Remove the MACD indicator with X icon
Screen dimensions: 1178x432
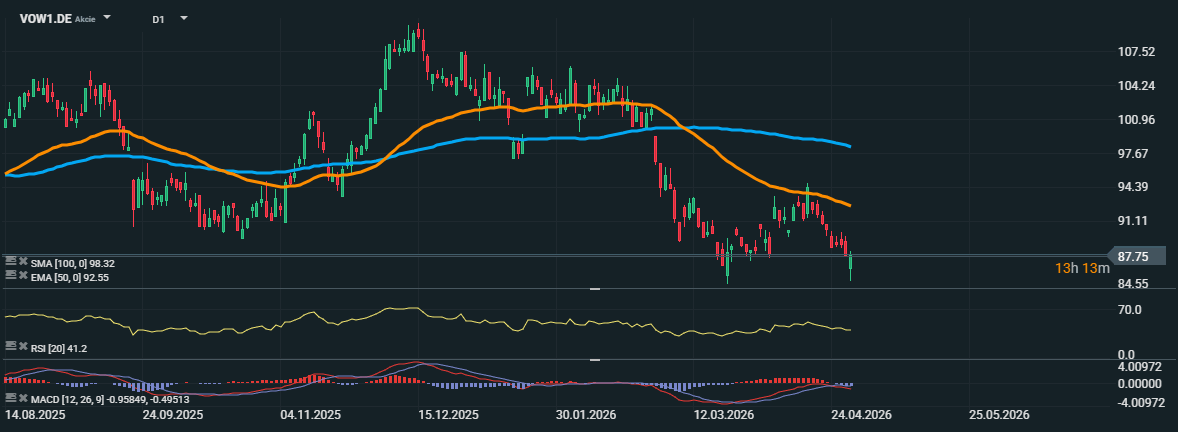(x=23, y=400)
